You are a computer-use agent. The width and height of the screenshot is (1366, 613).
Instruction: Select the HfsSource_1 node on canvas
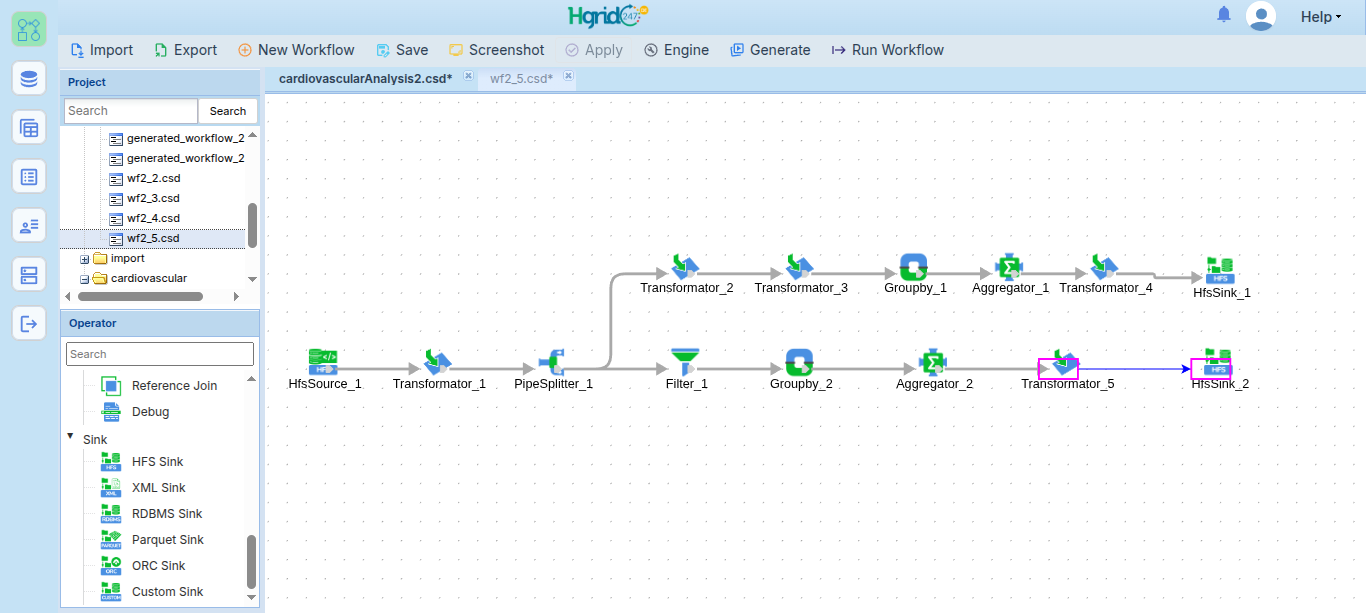pos(324,361)
